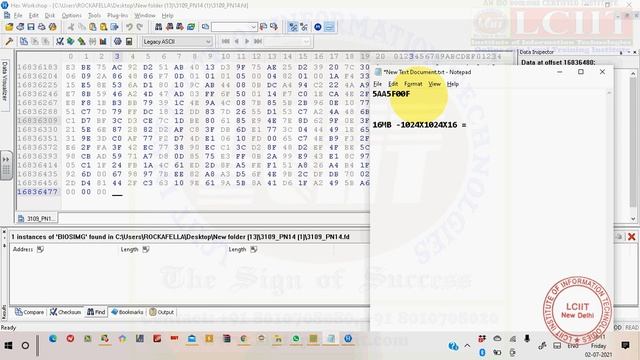
Task: Select the 3109_PN1 document tab
Action: pos(37,218)
